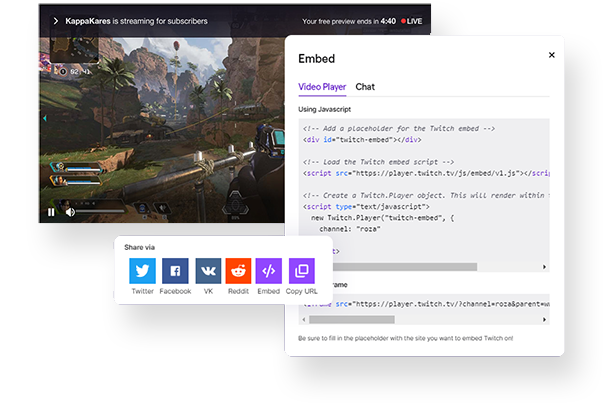Screen dimensions: 603x403
Task: Switch to the Chat tab
Action: tap(365, 88)
